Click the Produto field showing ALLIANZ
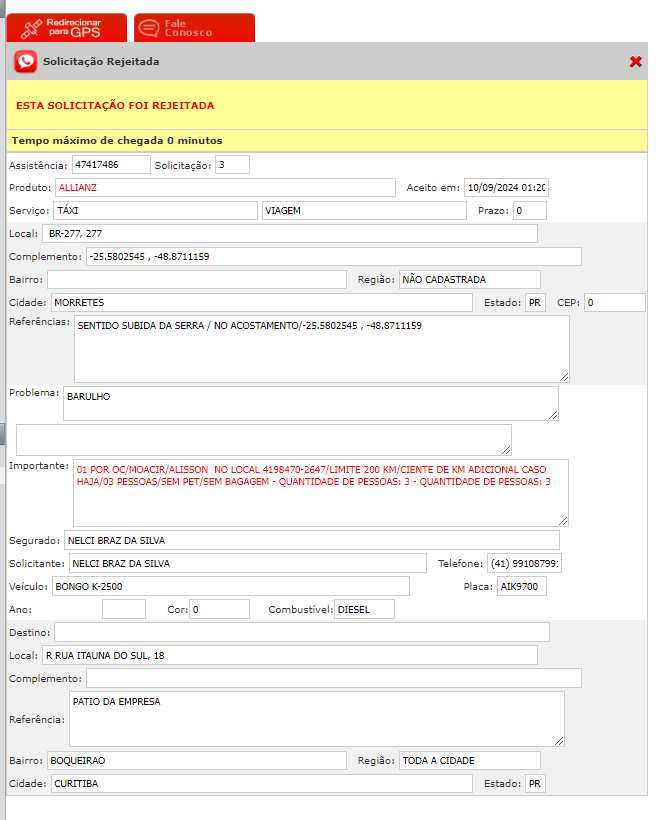Viewport: 658px width, 820px height. (x=225, y=188)
